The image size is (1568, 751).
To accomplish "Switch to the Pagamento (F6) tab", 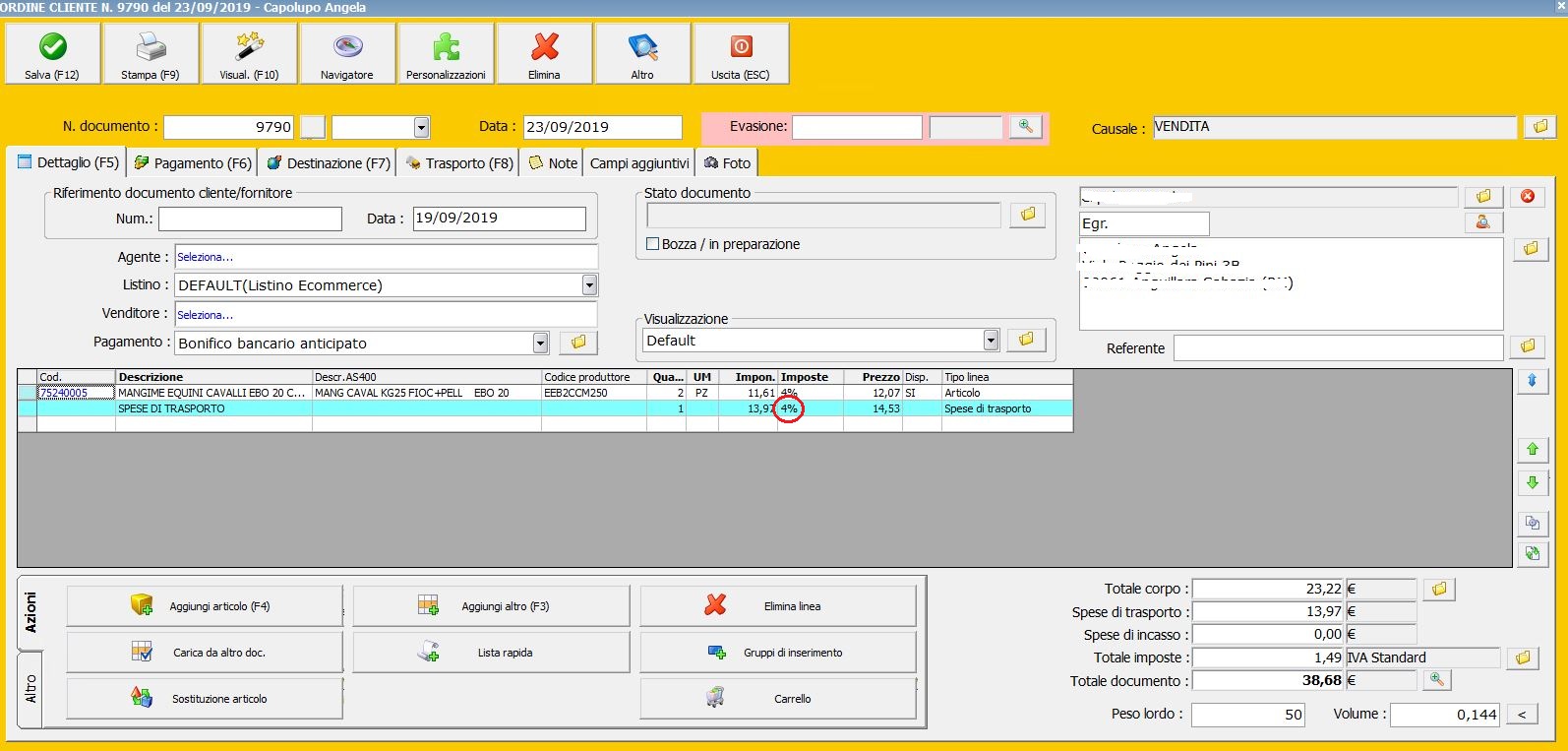I will tap(193, 163).
